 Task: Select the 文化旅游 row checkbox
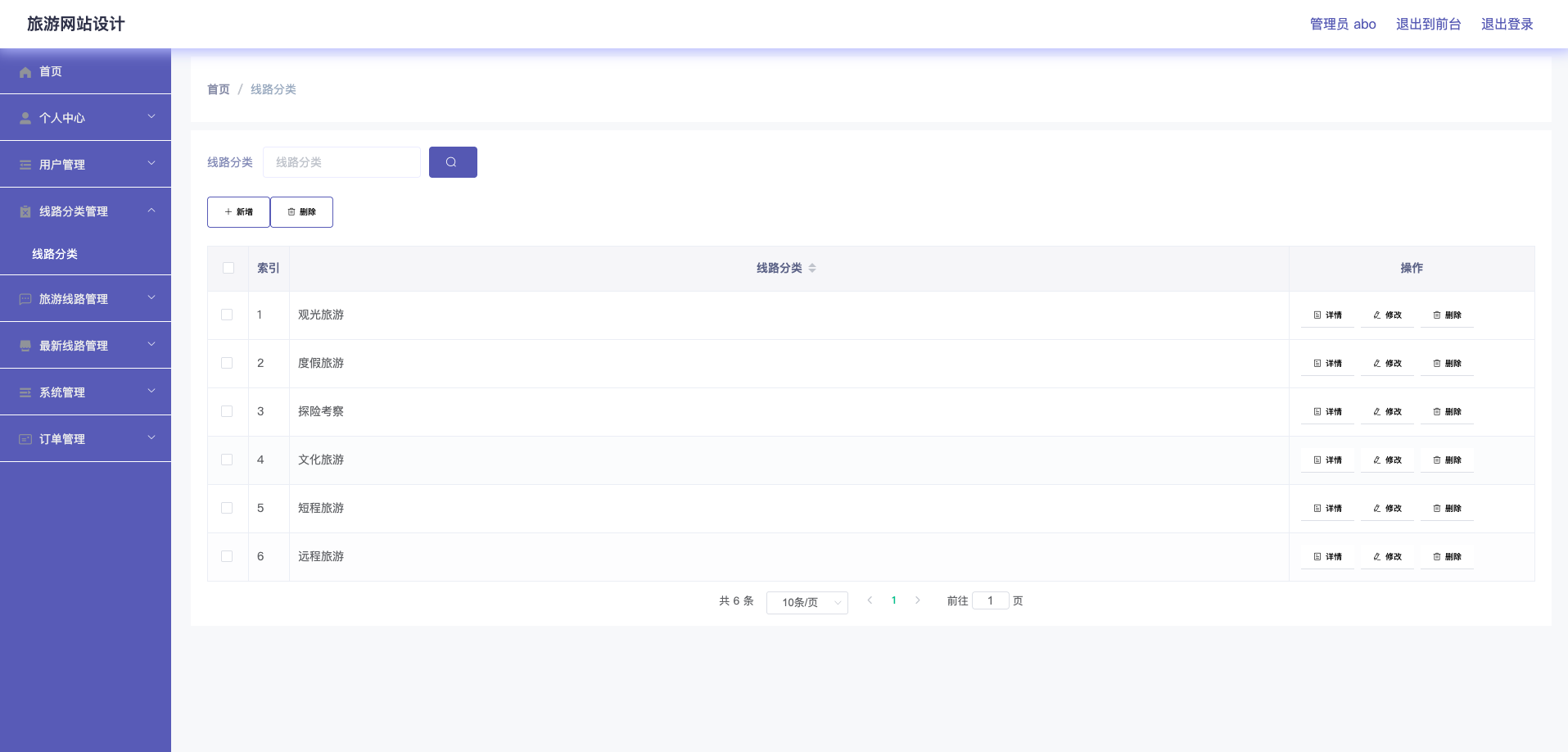pos(227,460)
